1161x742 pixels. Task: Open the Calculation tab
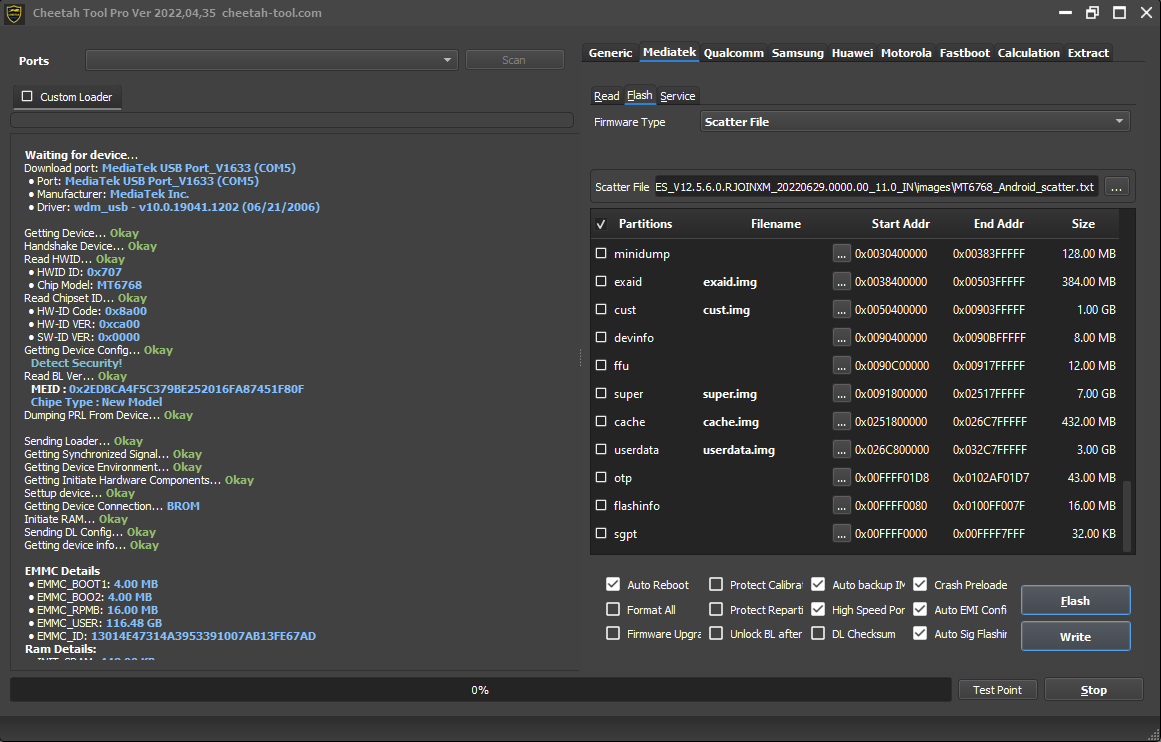(x=1028, y=53)
